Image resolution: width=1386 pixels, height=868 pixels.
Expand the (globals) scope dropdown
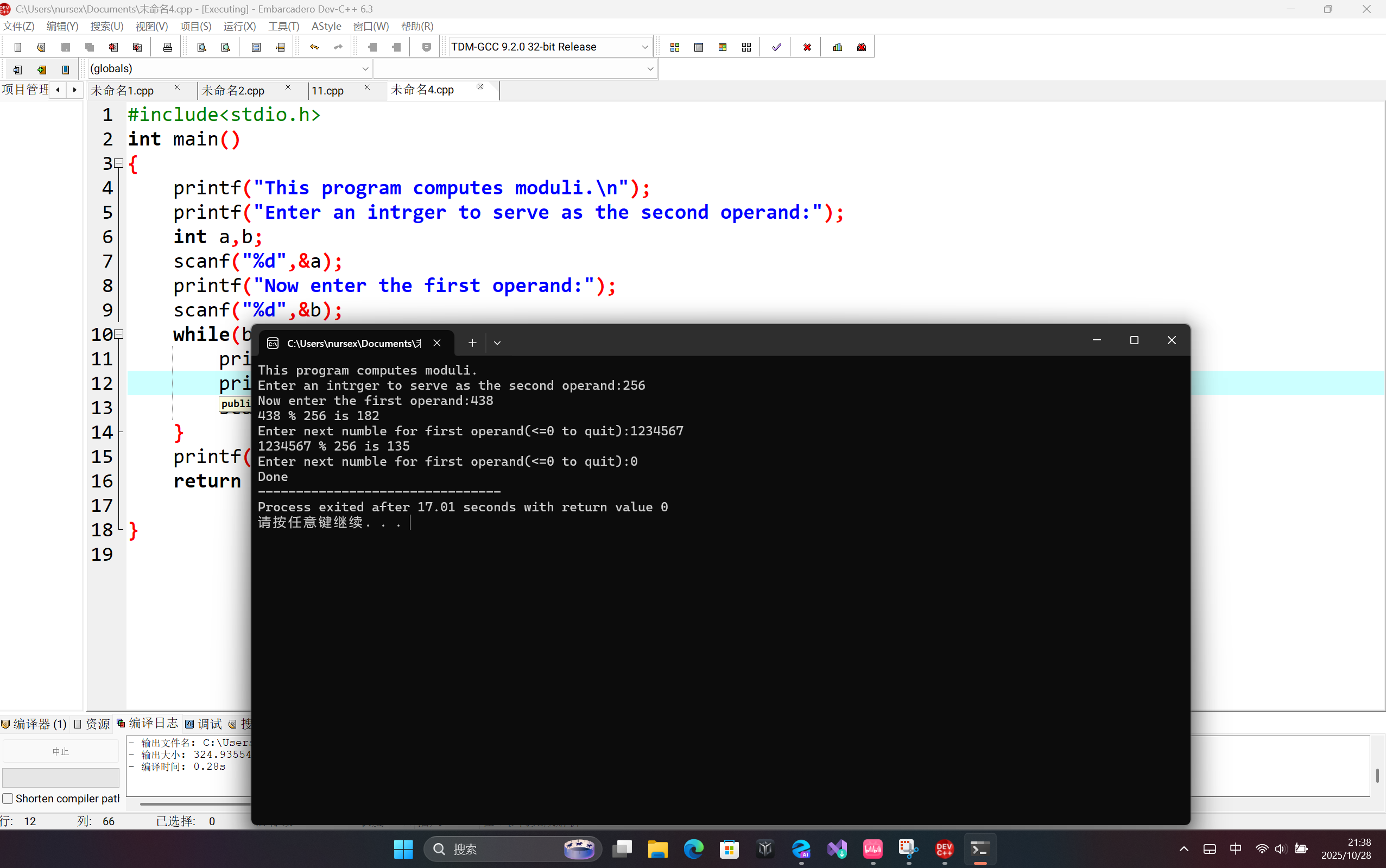[365, 69]
